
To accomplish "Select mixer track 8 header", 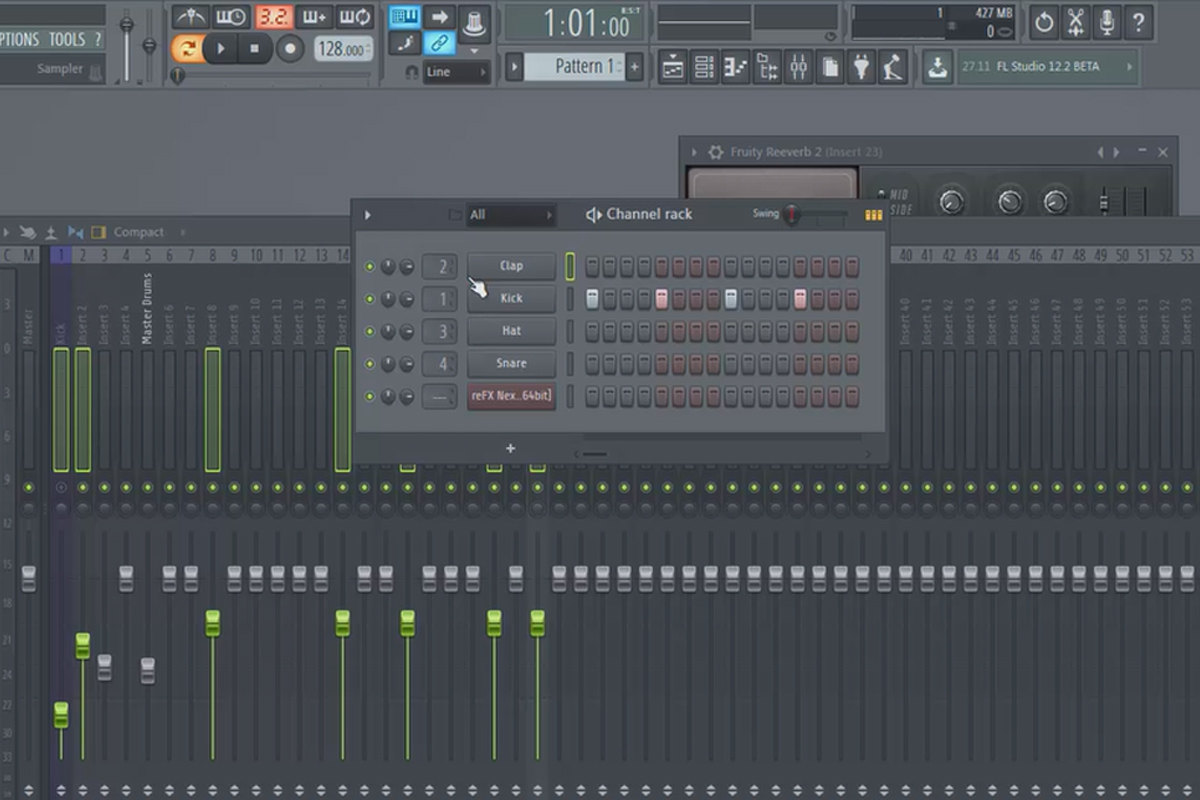I will (x=213, y=256).
